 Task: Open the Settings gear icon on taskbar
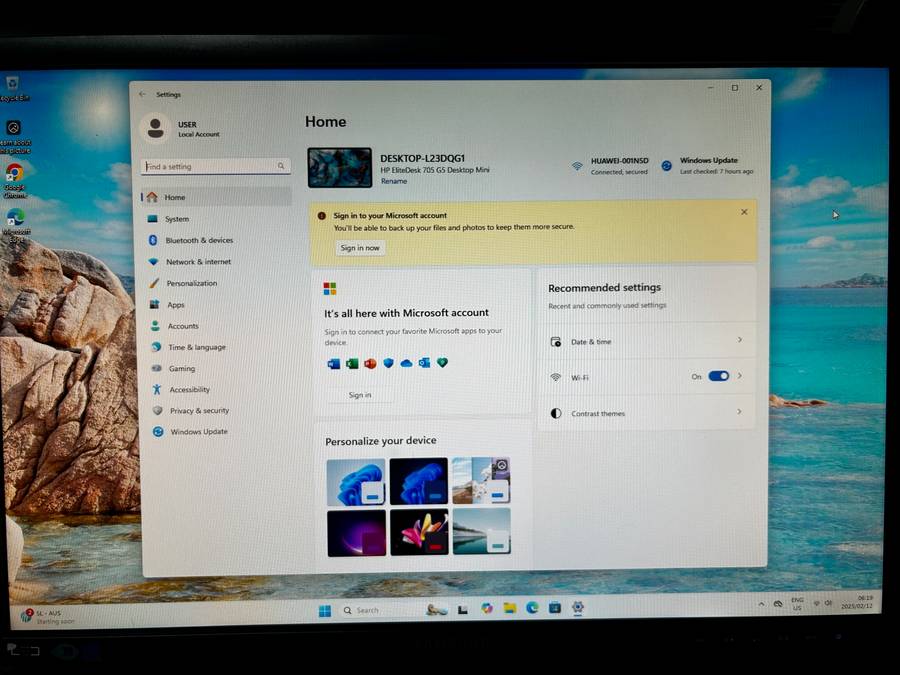point(578,607)
